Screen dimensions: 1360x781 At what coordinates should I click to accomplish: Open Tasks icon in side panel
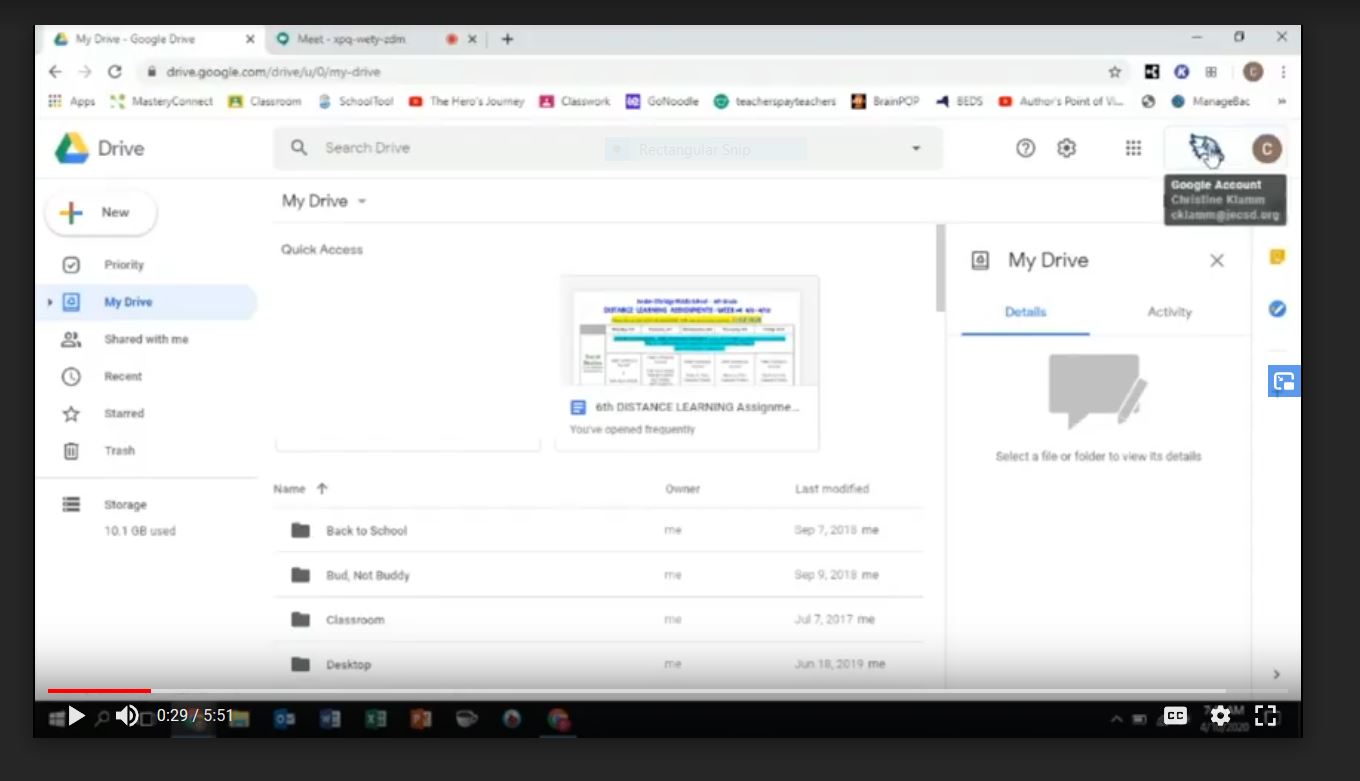point(1277,309)
